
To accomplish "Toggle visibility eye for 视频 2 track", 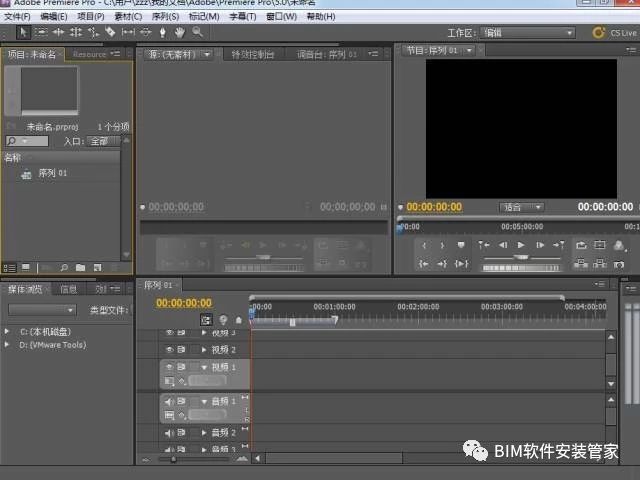I will pyautogui.click(x=169, y=350).
